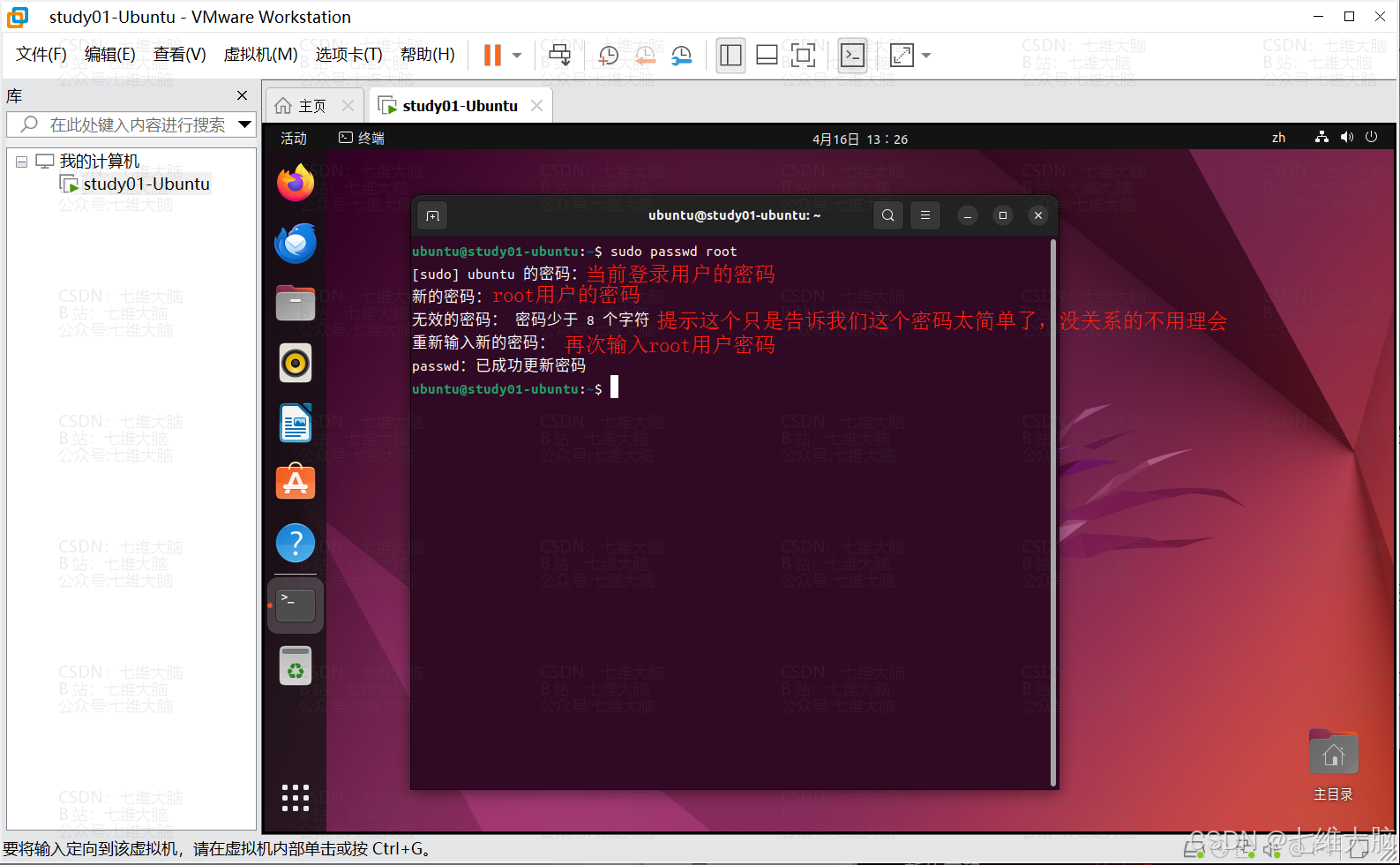Select study01-Ubuntu in the library tree
Screen dimensions: 1400x865
146,184
